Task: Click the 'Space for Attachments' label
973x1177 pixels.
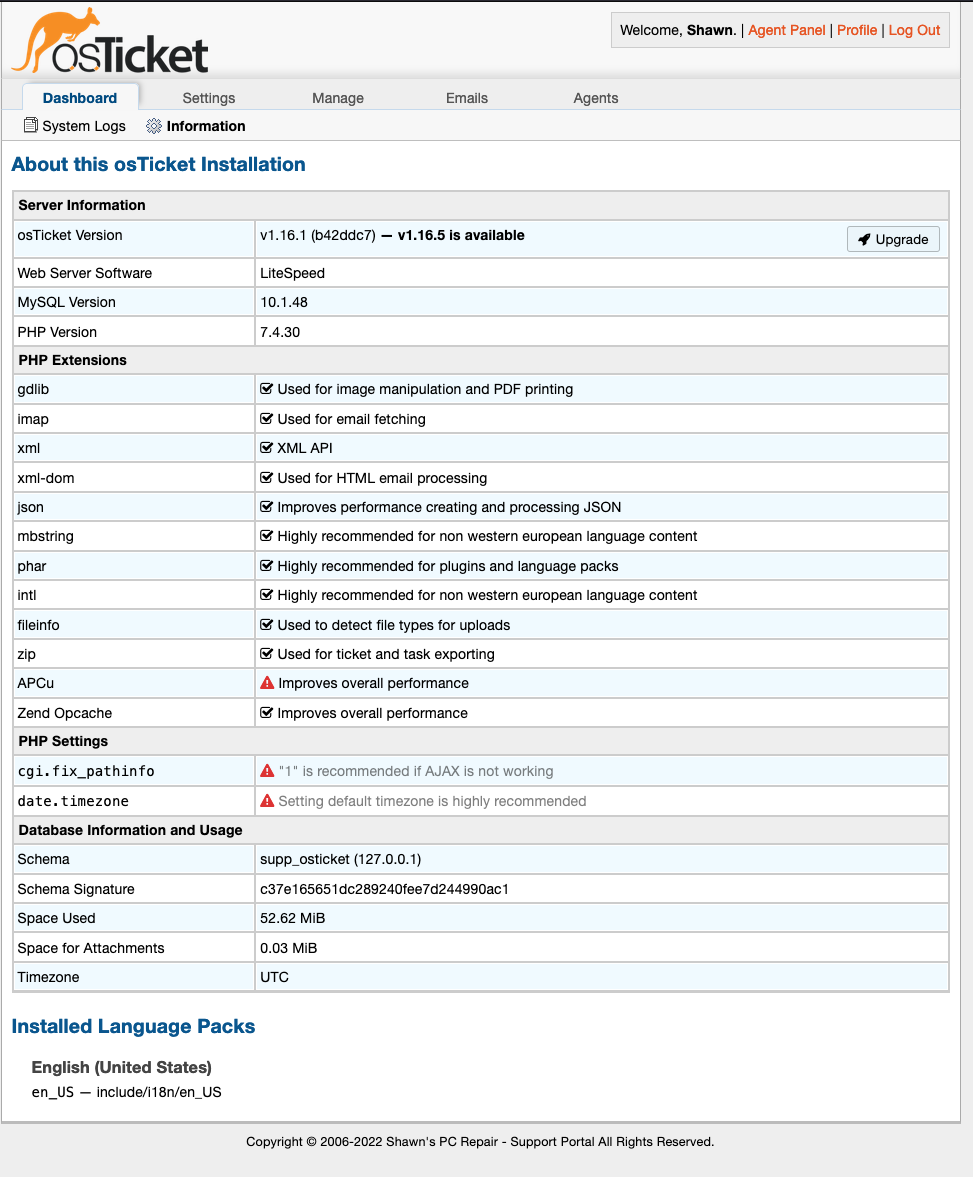Action: pyautogui.click(x=91, y=948)
